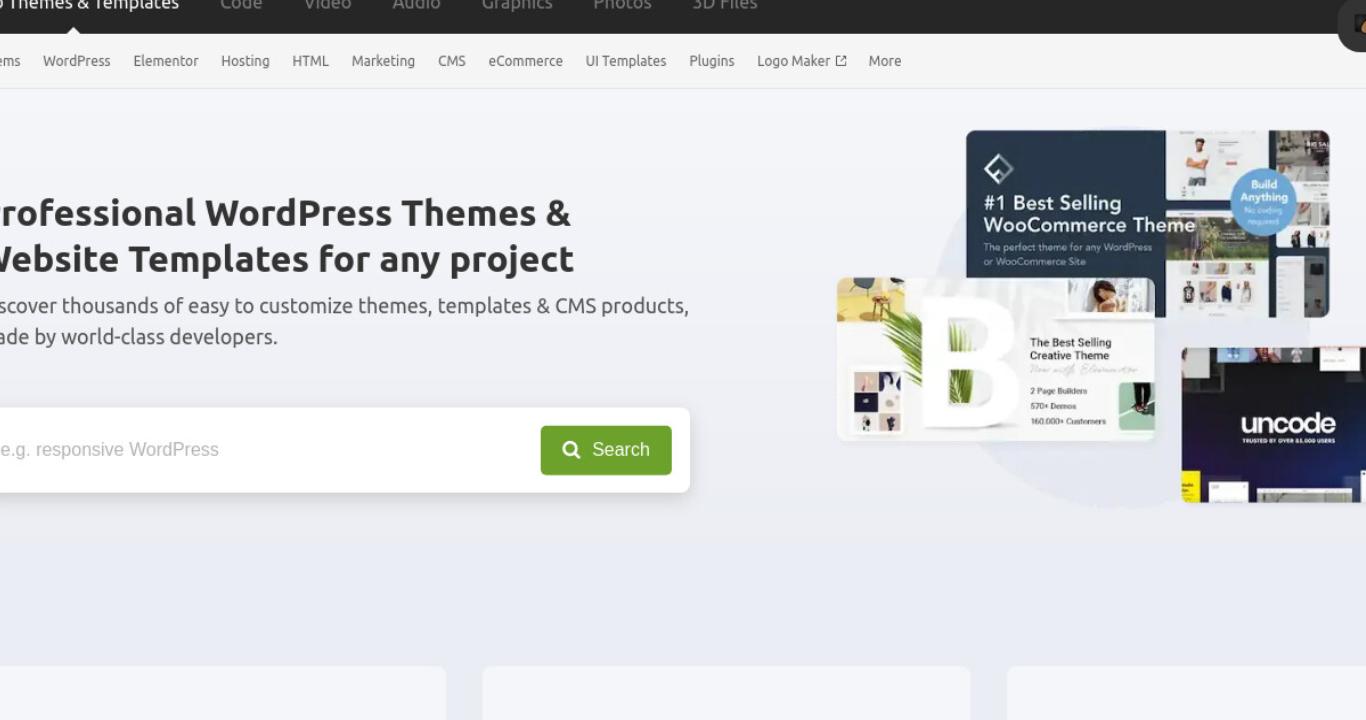This screenshot has width=1366, height=720.
Task: Switch to the Code tab
Action: [x=241, y=5]
